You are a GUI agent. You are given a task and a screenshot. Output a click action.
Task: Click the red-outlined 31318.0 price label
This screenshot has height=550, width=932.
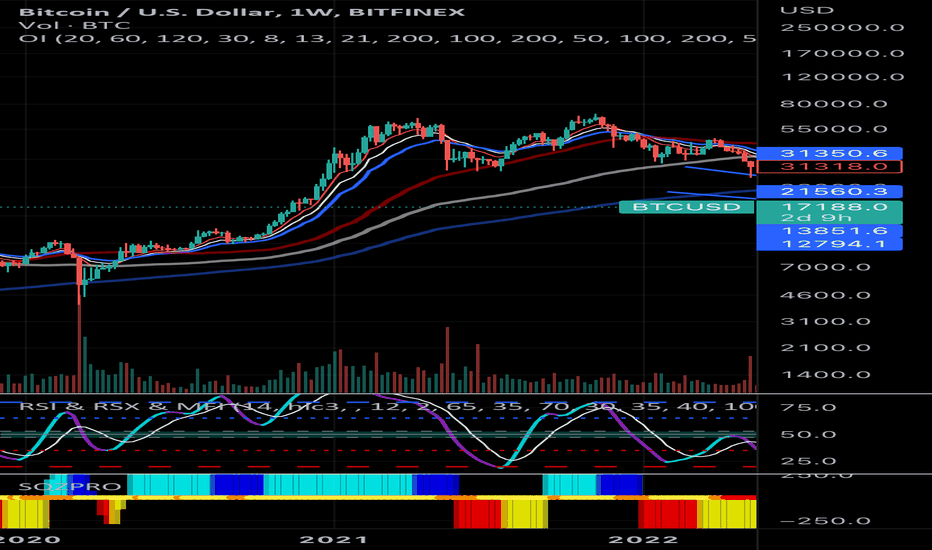click(x=829, y=167)
